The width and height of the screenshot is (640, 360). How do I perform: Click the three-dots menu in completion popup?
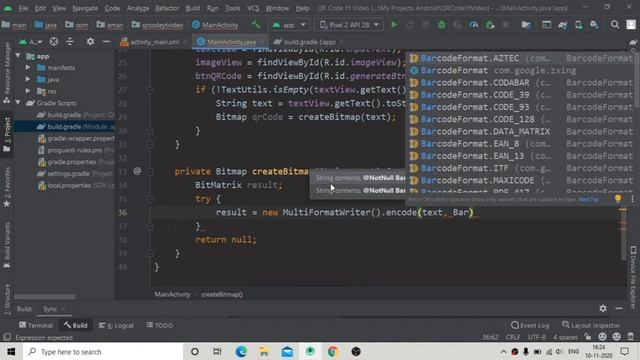point(632,199)
